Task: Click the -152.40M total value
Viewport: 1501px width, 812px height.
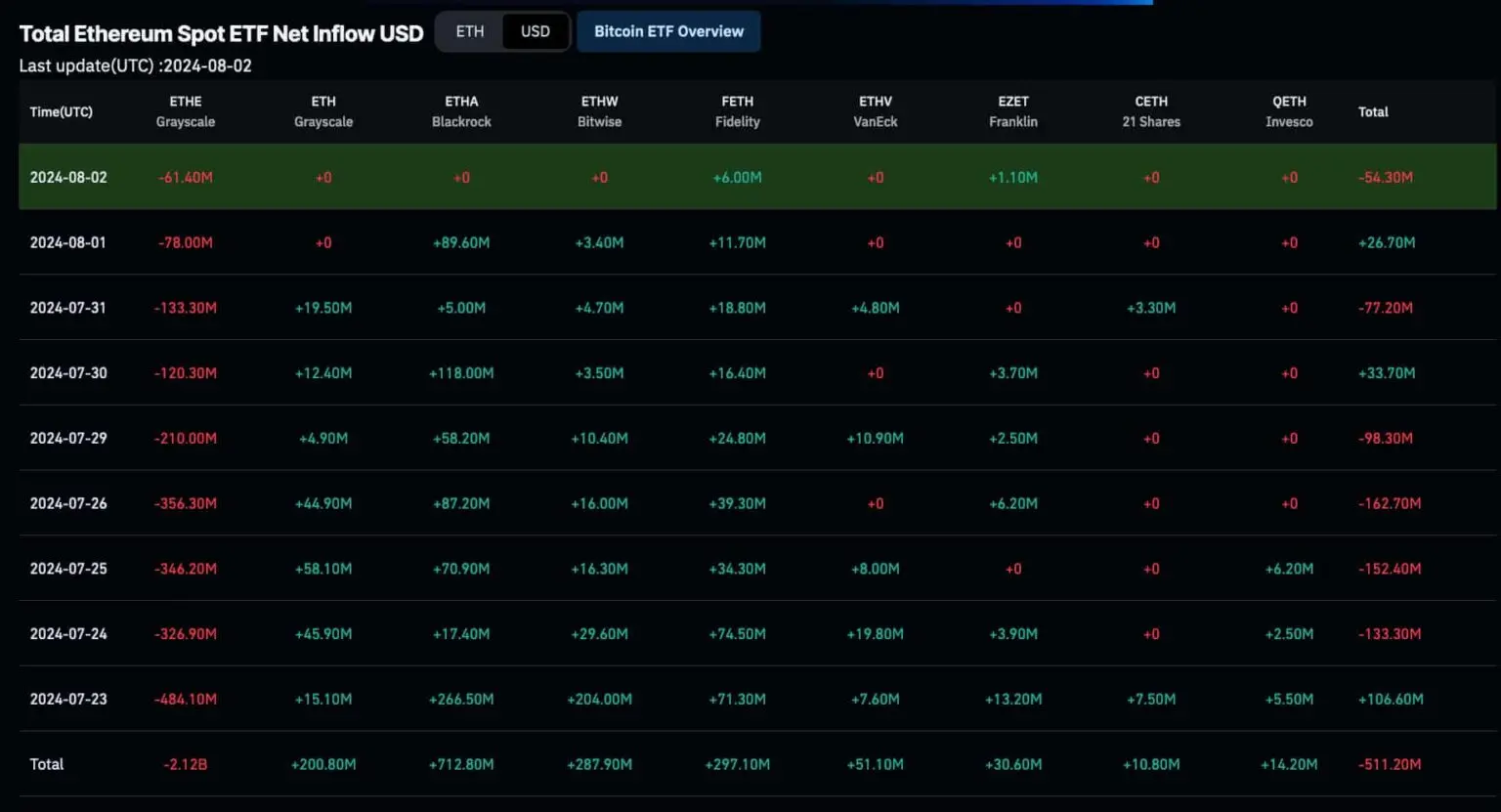Action: (1390, 569)
